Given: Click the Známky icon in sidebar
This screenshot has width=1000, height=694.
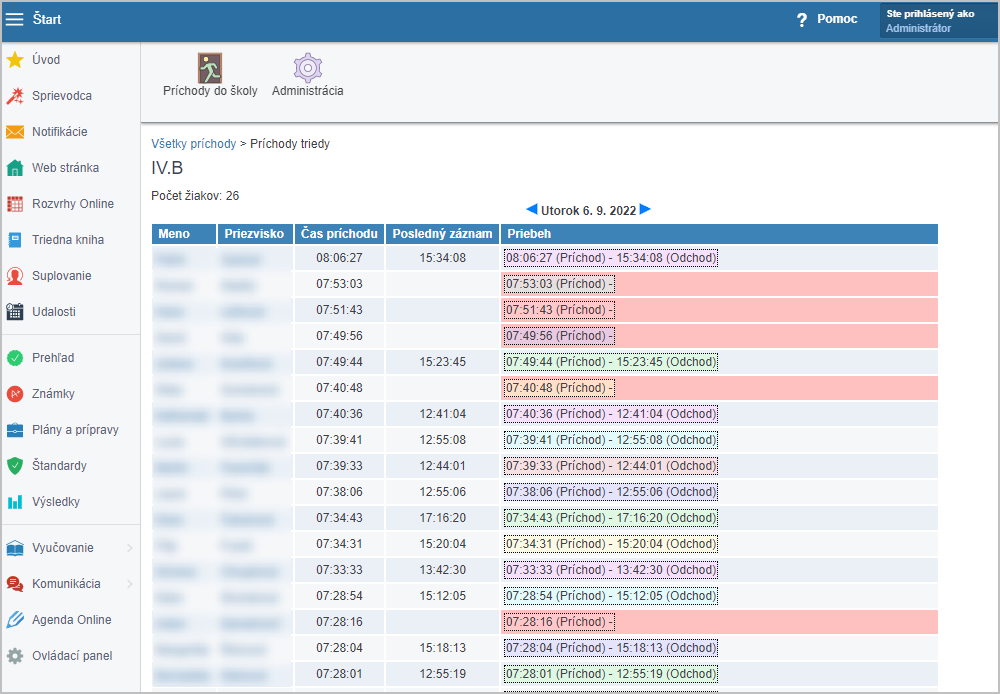Looking at the screenshot, I should coord(15,394).
